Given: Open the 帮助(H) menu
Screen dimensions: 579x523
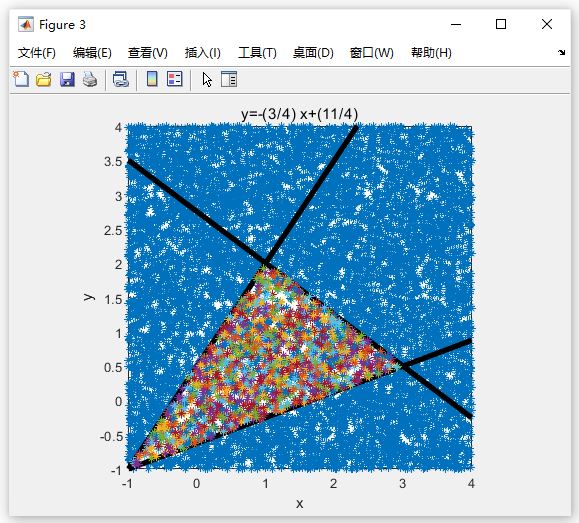Looking at the screenshot, I should [431, 53].
